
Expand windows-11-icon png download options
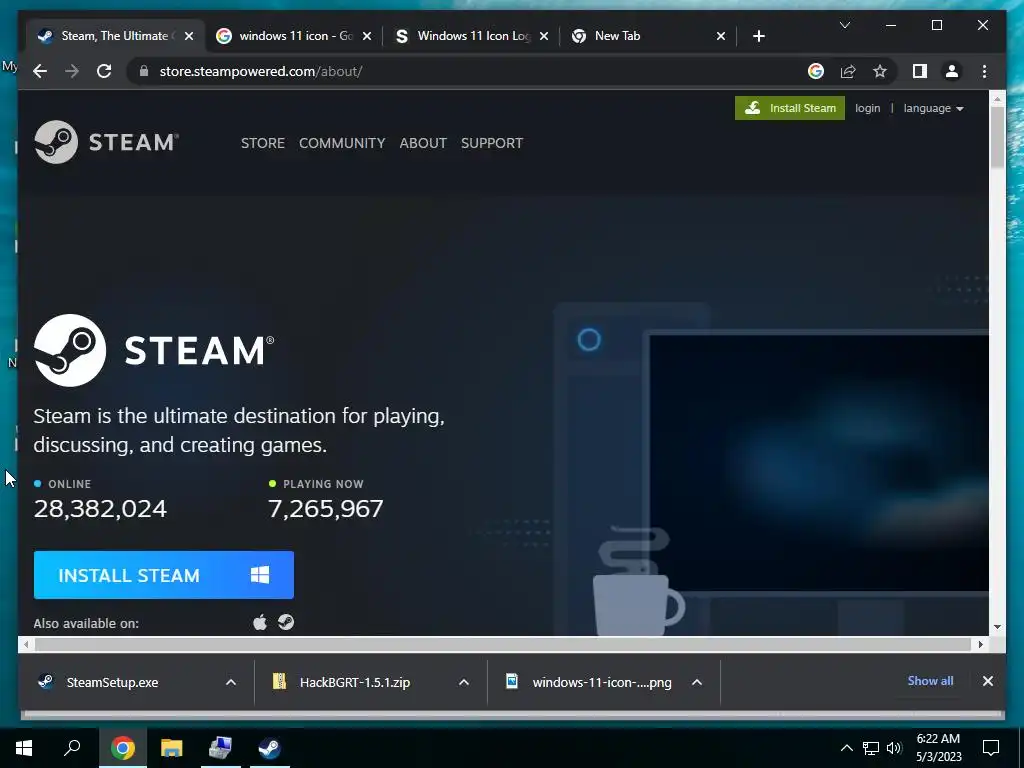click(697, 682)
